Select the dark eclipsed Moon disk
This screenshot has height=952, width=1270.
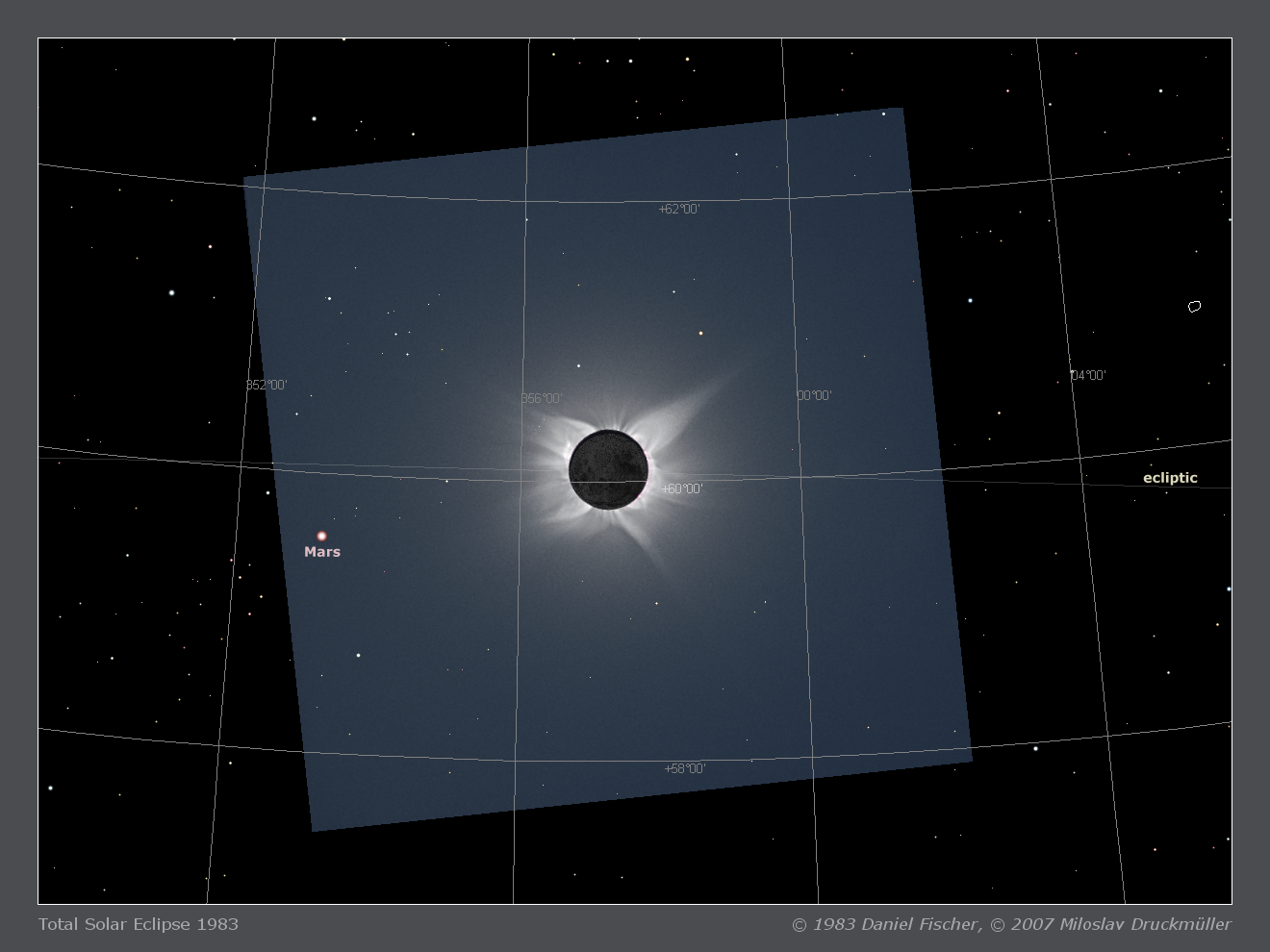(607, 469)
